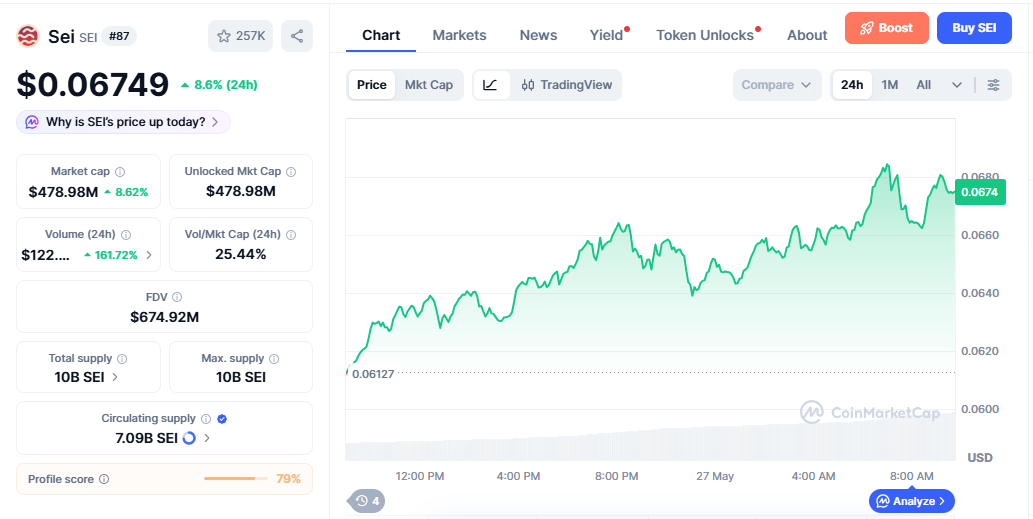Select the All time range
The height and width of the screenshot is (519, 1033).
pyautogui.click(x=924, y=85)
